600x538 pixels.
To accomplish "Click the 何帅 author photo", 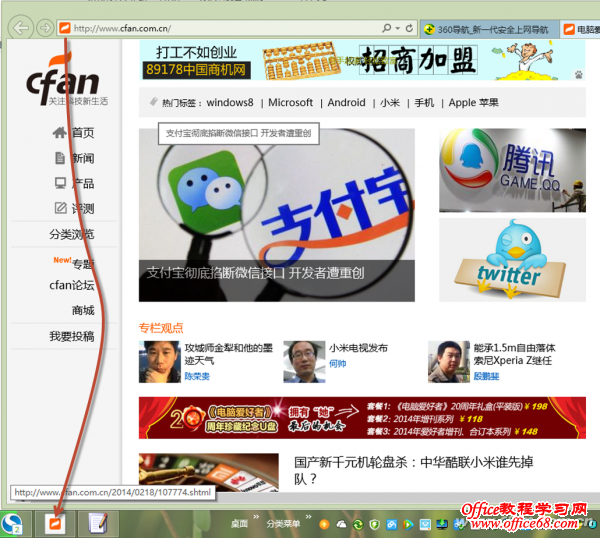I will point(304,362).
